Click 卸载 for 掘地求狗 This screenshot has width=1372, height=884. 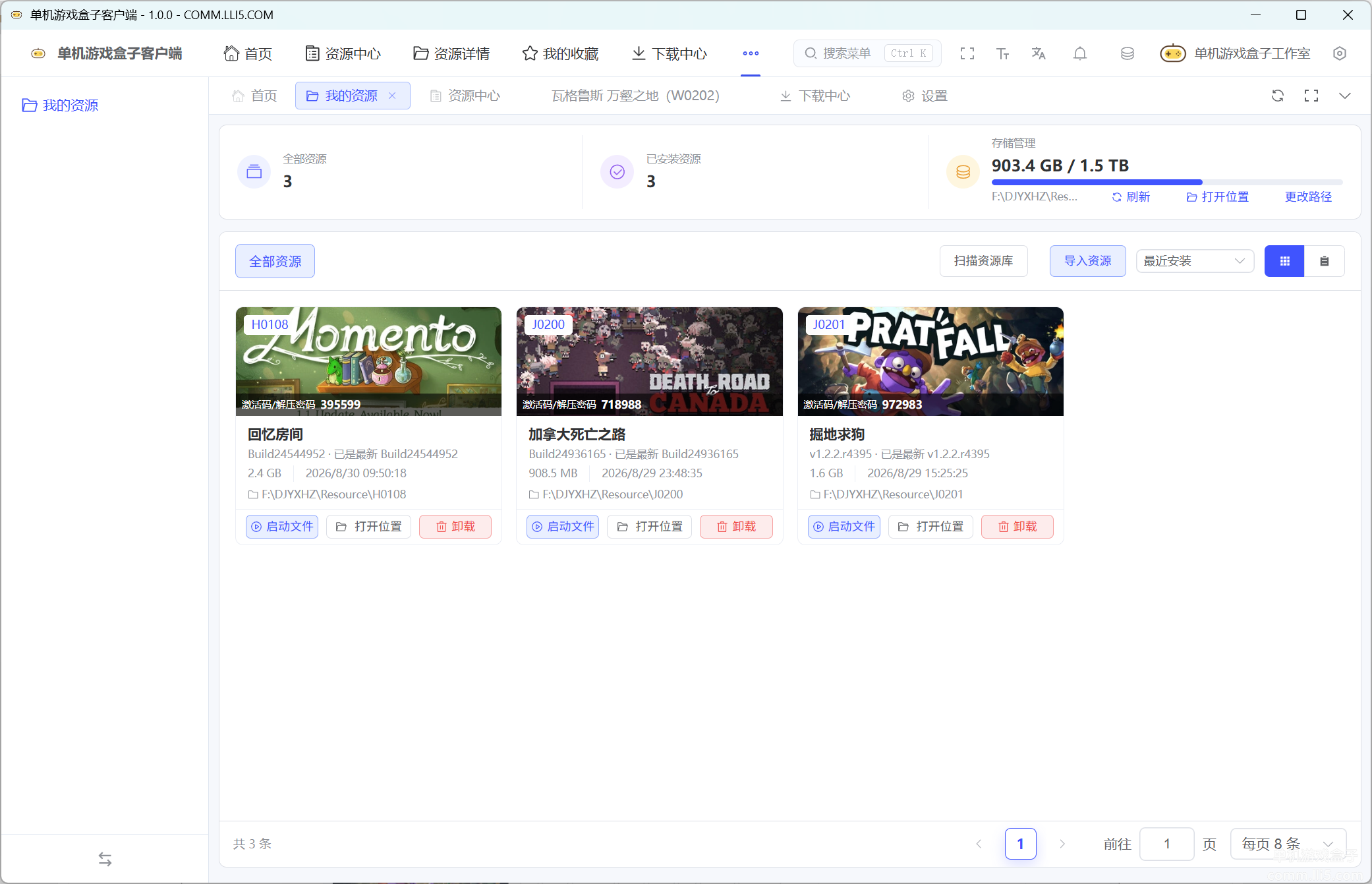click(1017, 527)
